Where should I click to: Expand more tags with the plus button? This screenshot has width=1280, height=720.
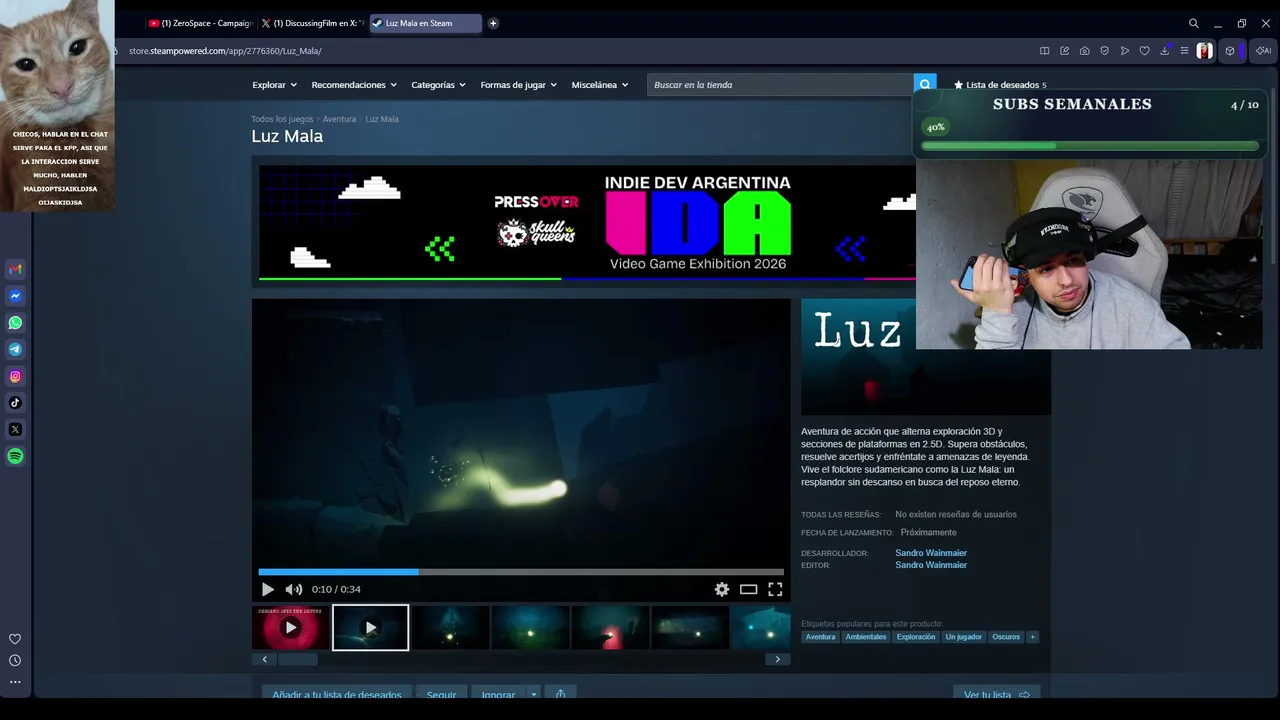coord(1032,637)
